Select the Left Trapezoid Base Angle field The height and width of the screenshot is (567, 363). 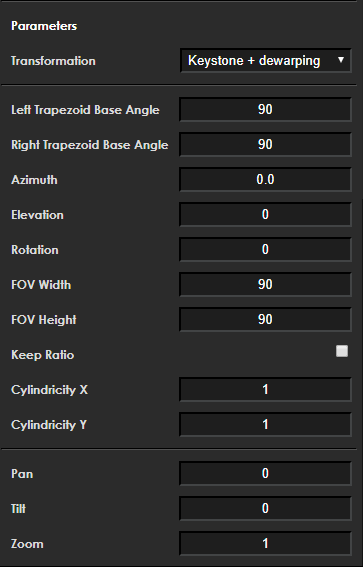[x=265, y=110]
